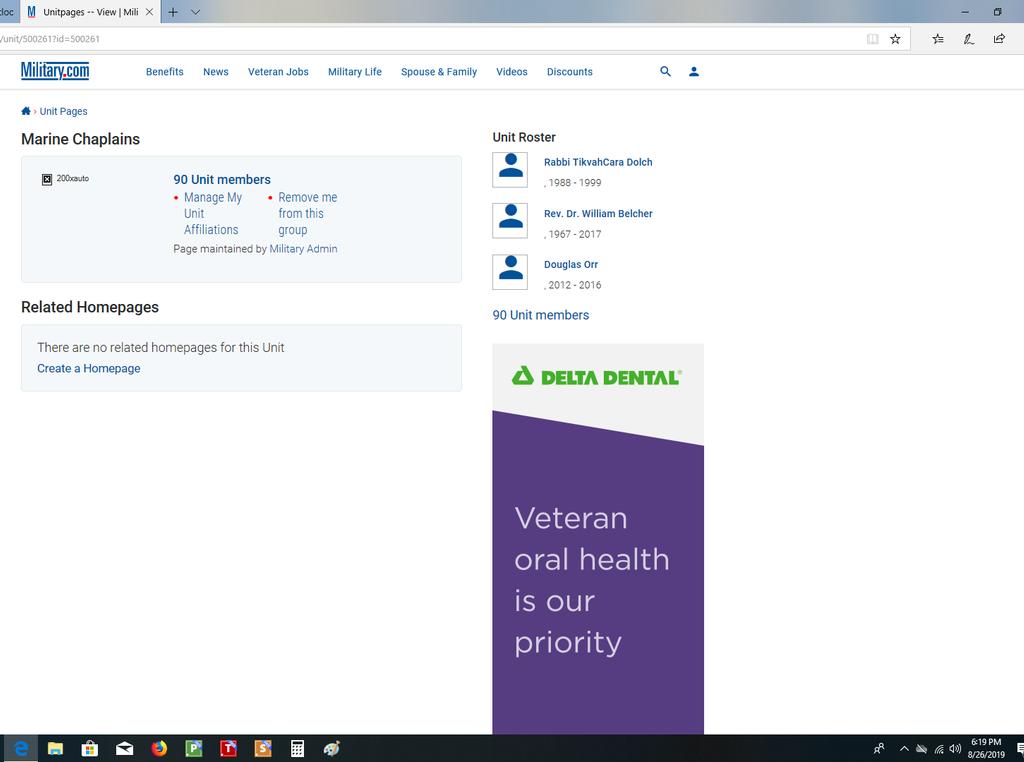This screenshot has width=1024, height=762.
Task: Select the Spouse & Family menu item
Action: coord(438,72)
